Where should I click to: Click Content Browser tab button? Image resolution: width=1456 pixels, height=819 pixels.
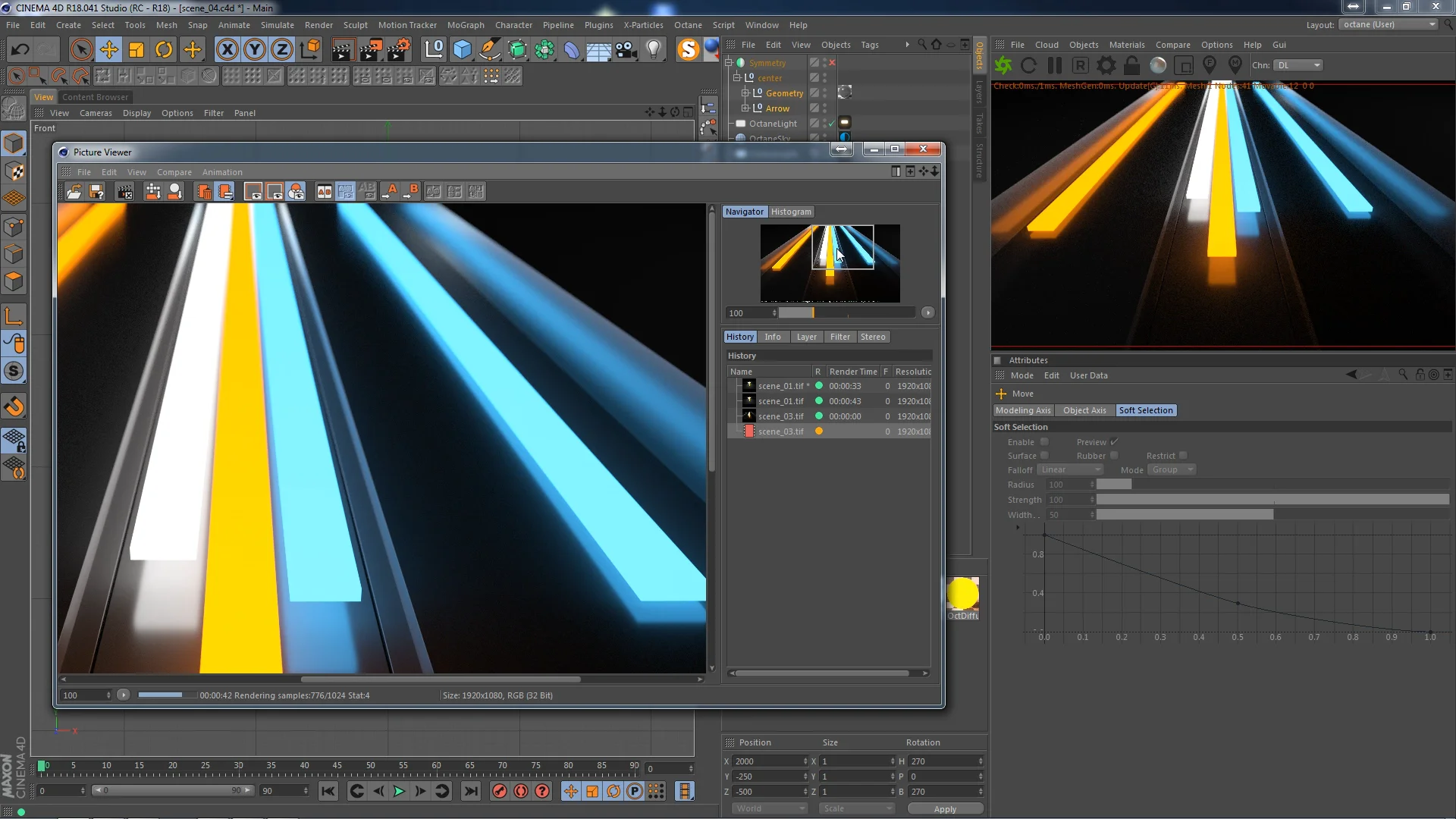point(95,97)
